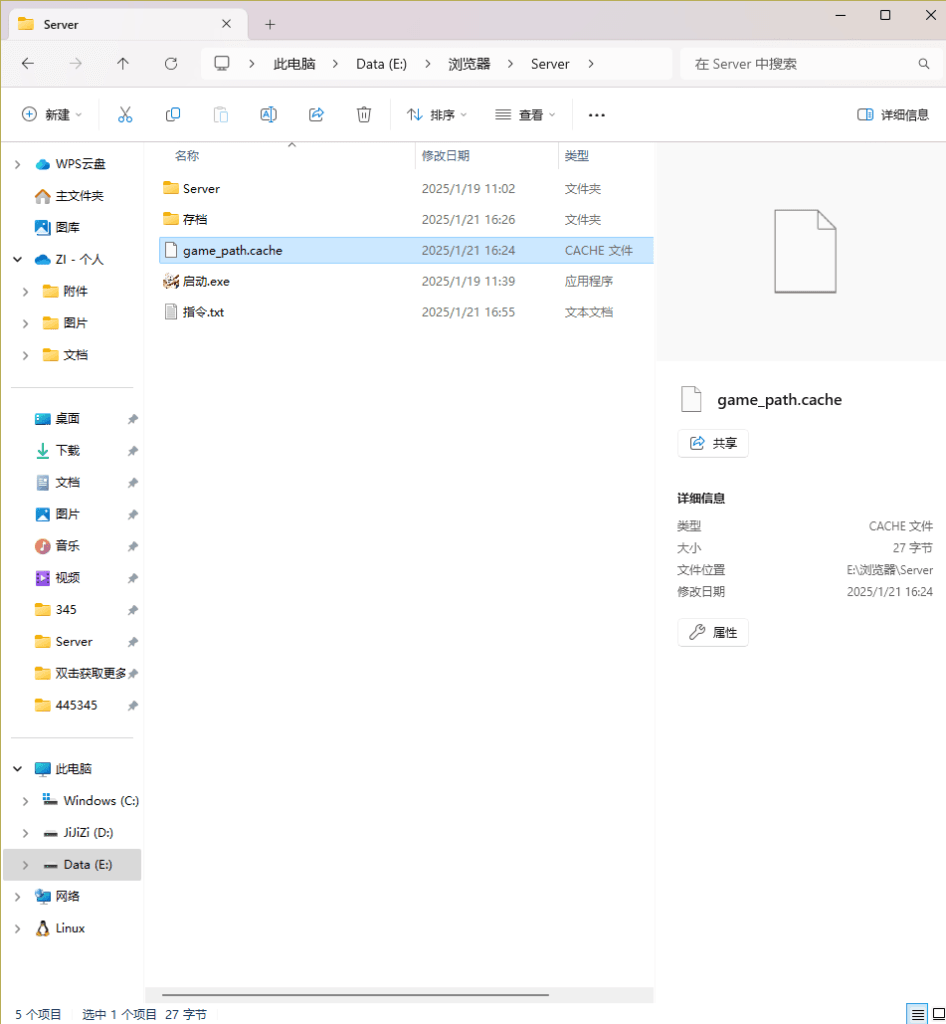Click the Delete trash icon
Image resolution: width=946 pixels, height=1024 pixels.
point(364,115)
